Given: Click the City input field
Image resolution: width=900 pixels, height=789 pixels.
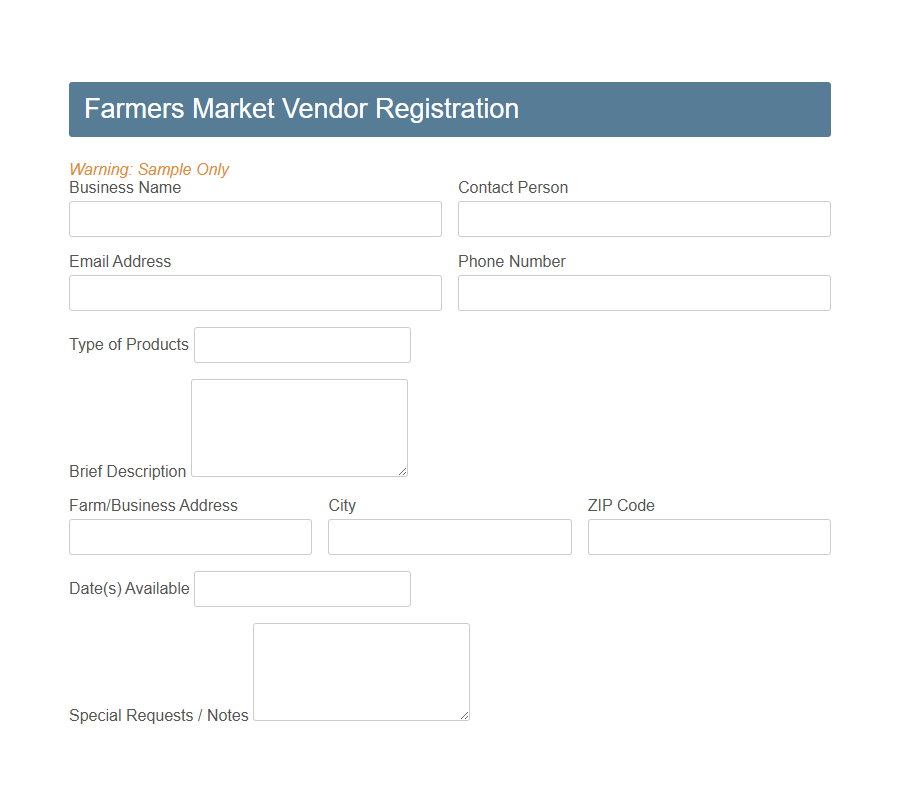Looking at the screenshot, I should click(449, 537).
